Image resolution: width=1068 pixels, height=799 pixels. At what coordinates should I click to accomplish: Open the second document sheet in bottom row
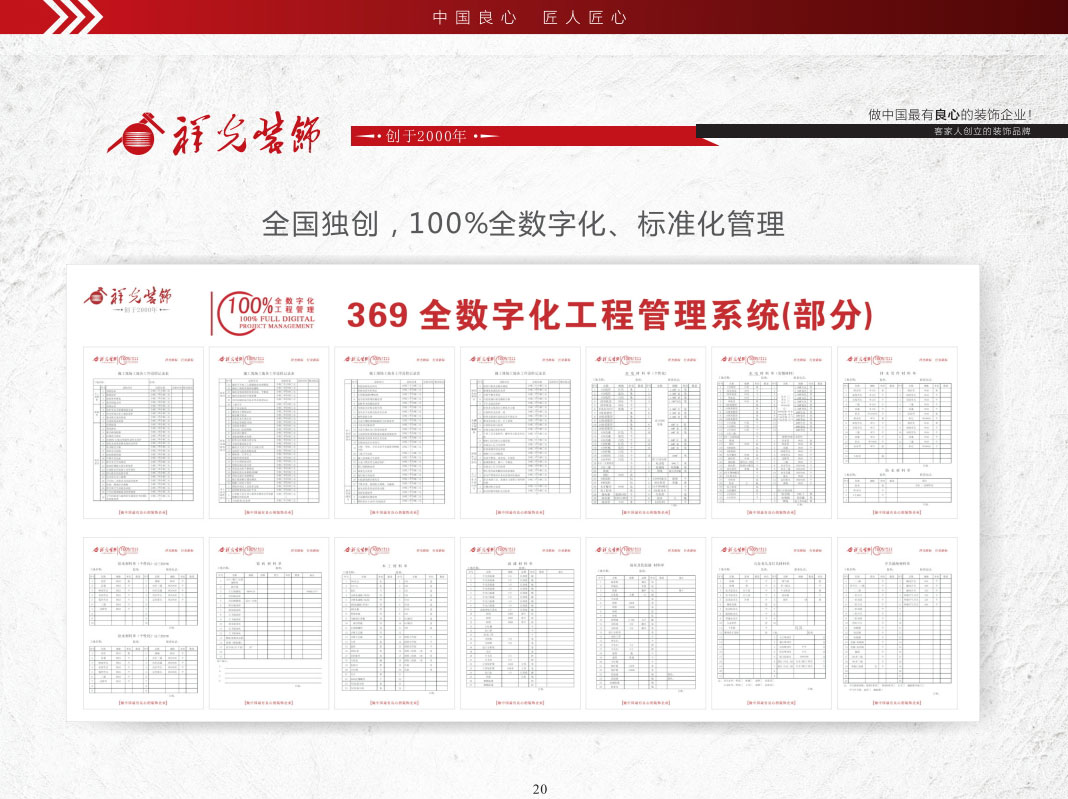pyautogui.click(x=269, y=623)
